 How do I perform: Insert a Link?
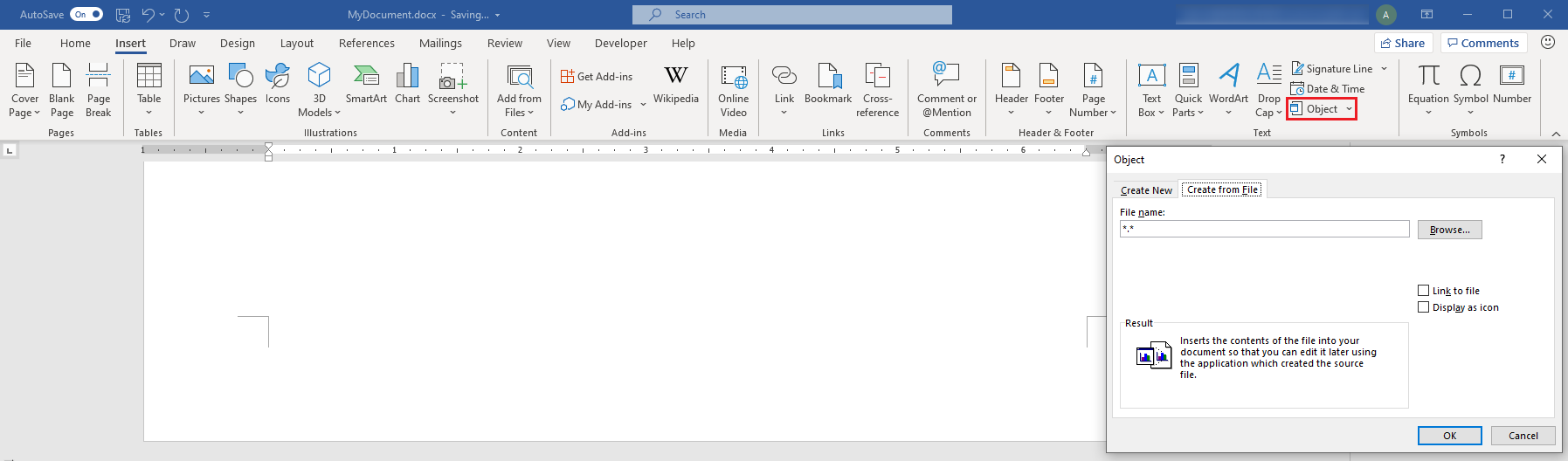click(x=784, y=90)
